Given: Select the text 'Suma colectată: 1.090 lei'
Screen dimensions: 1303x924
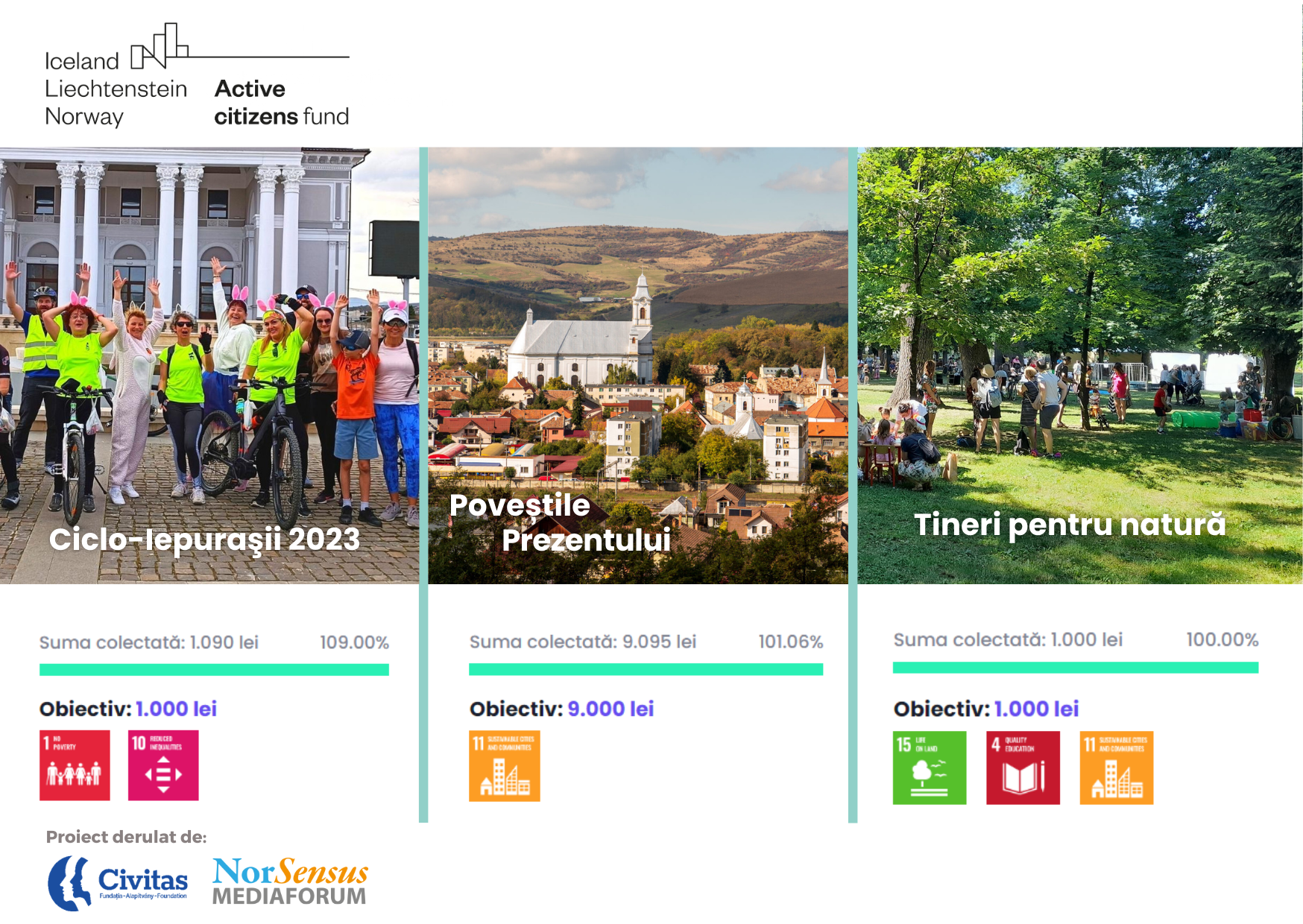Looking at the screenshot, I should point(149,642).
